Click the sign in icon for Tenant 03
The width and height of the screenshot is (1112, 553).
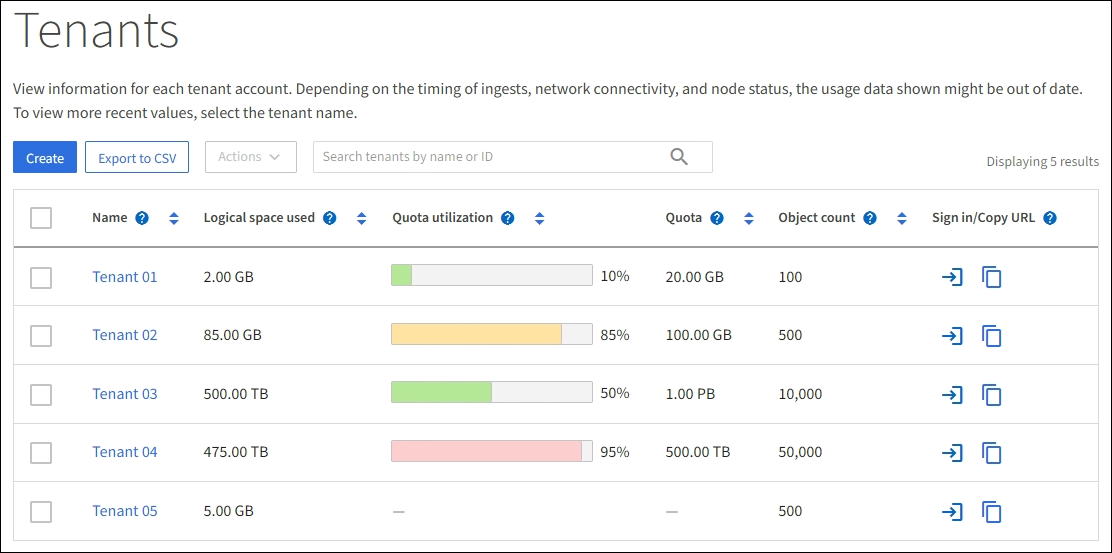(952, 395)
